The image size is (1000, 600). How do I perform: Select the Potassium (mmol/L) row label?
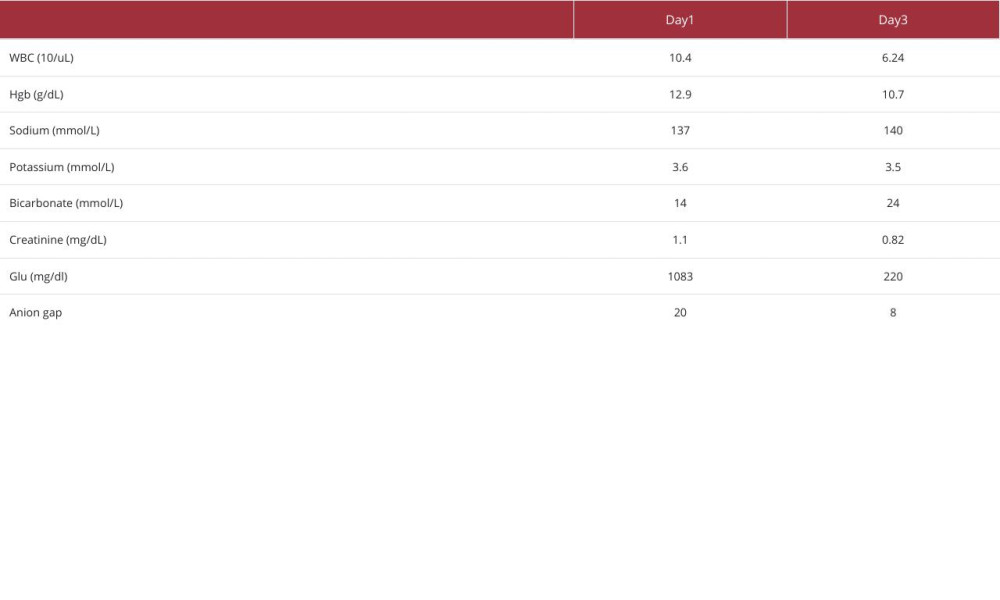tap(62, 167)
